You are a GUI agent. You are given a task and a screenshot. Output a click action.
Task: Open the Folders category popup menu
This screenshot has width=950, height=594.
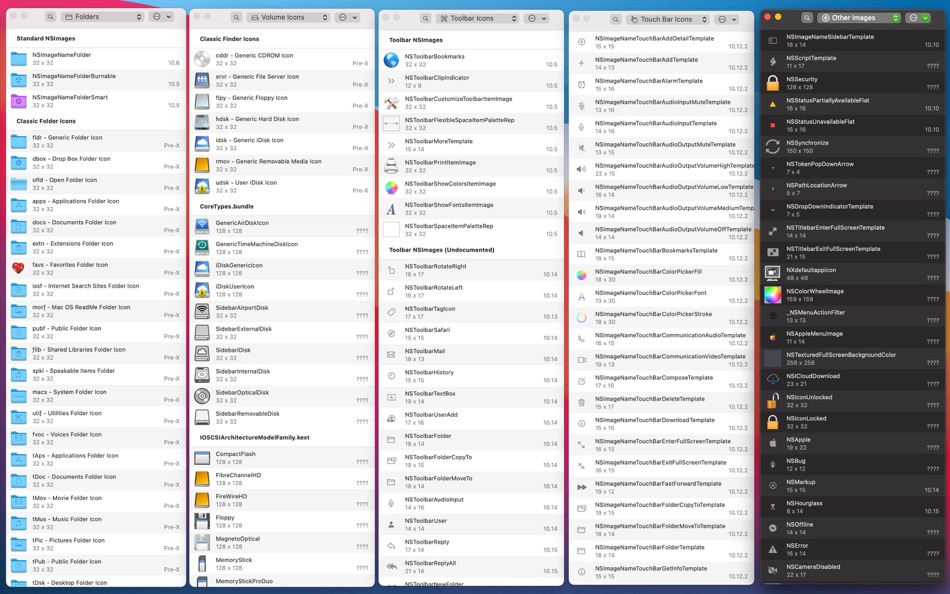coord(102,17)
